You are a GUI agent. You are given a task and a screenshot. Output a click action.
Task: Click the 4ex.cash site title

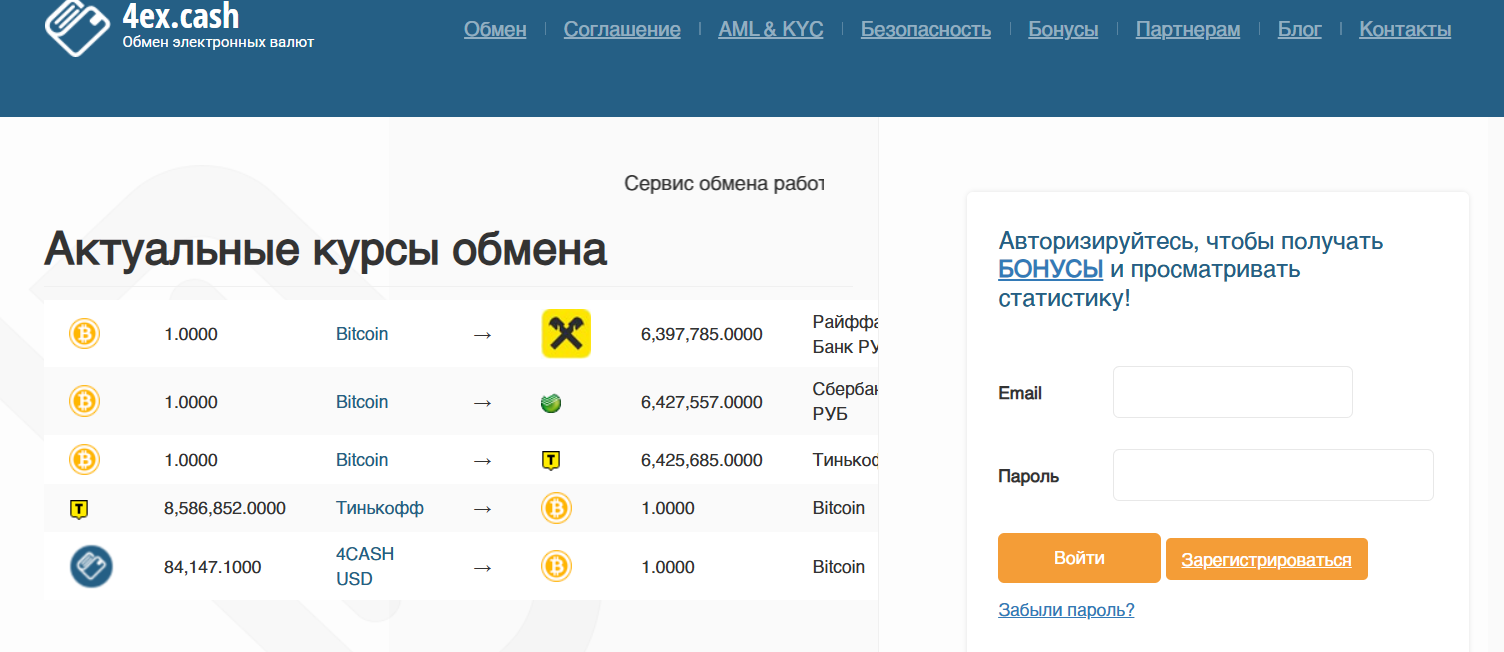(180, 15)
